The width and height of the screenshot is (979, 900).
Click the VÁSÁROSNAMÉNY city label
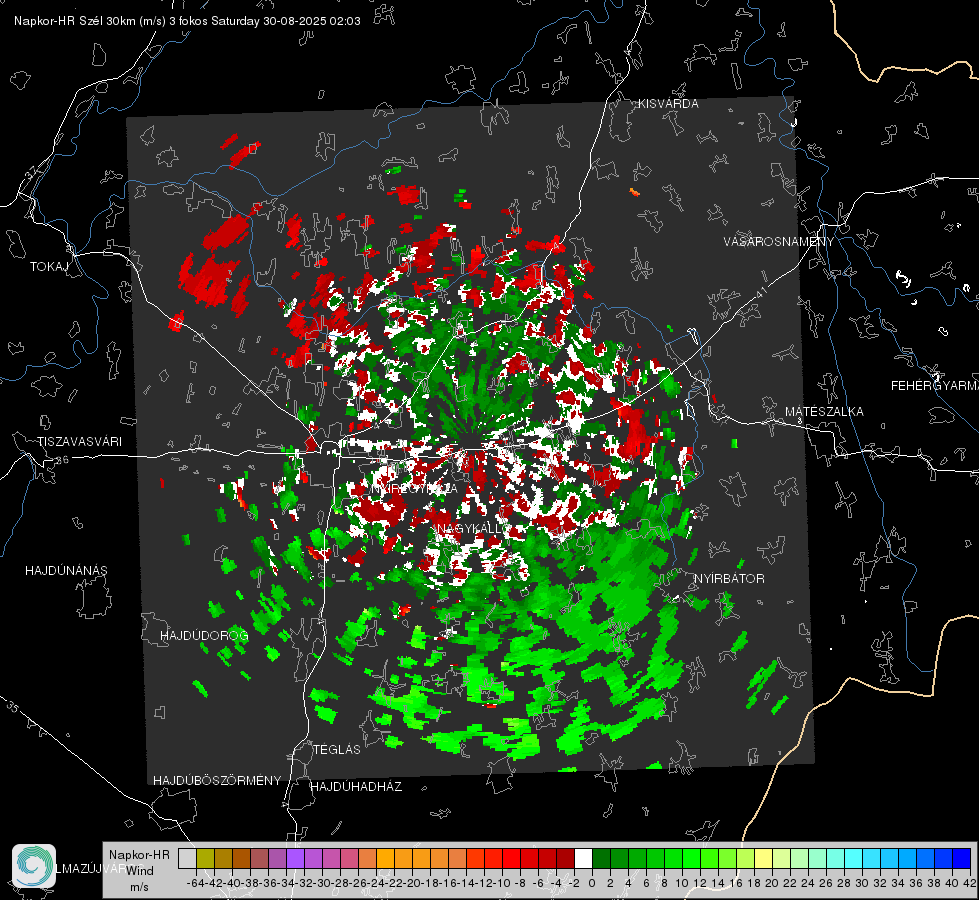[779, 242]
